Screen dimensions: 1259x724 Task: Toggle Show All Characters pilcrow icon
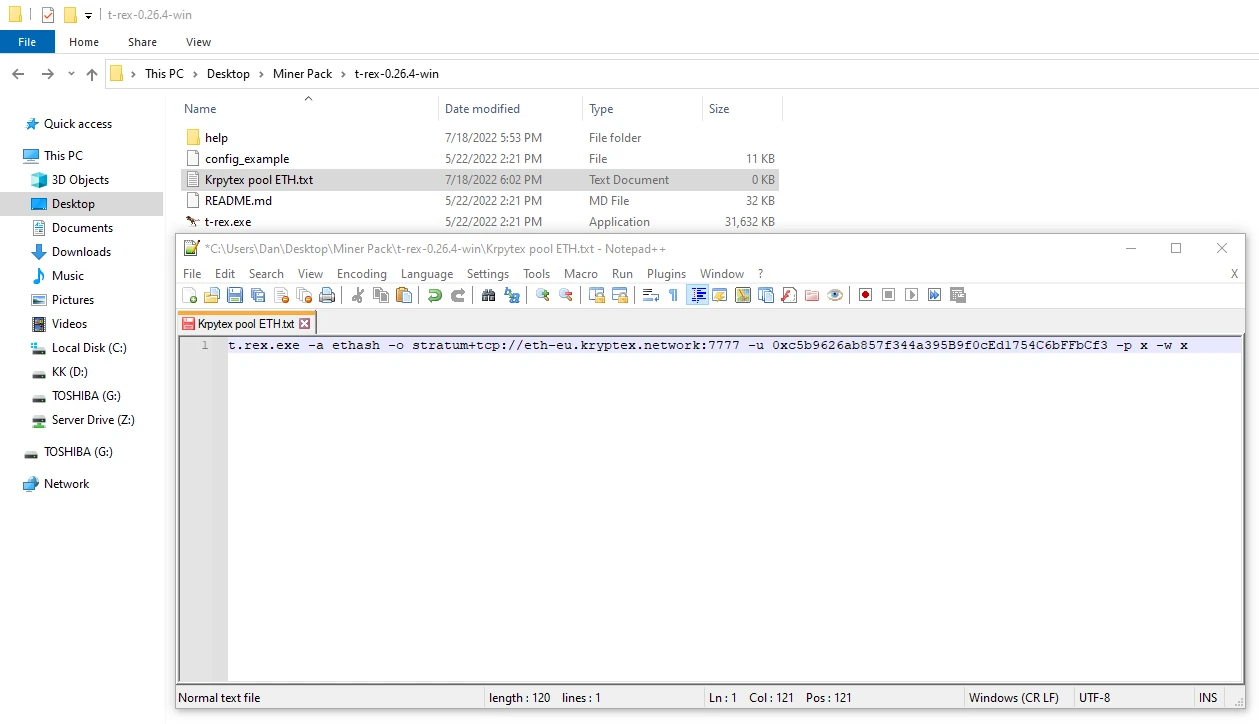pos(673,295)
